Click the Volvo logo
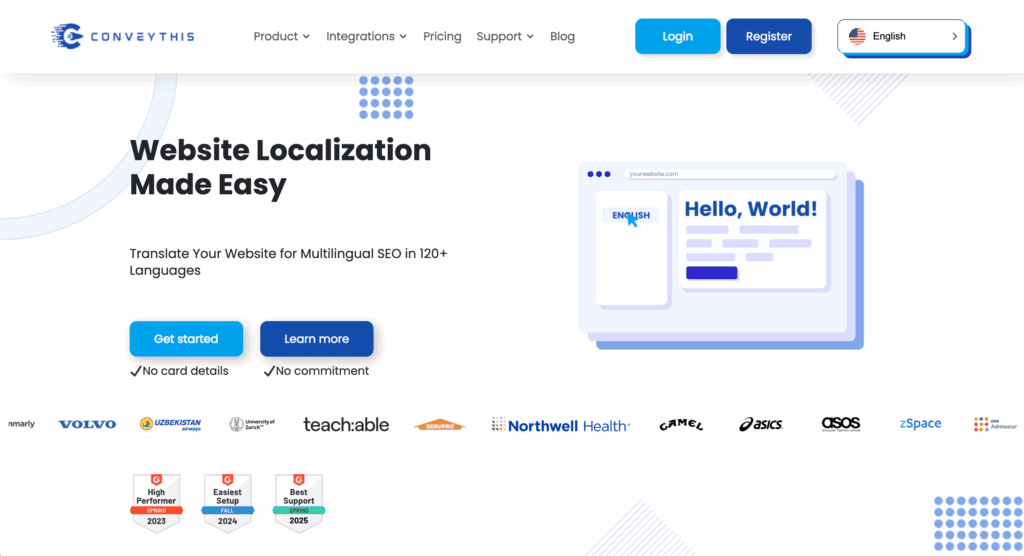 [x=87, y=424]
